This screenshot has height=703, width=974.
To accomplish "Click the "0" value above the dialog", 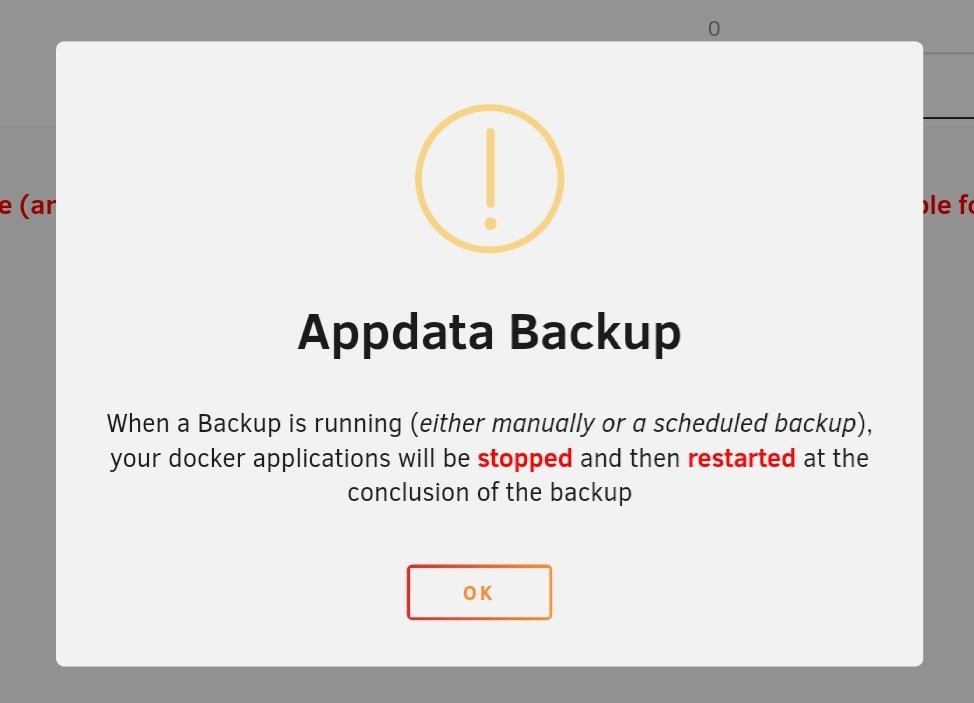I will [714, 29].
